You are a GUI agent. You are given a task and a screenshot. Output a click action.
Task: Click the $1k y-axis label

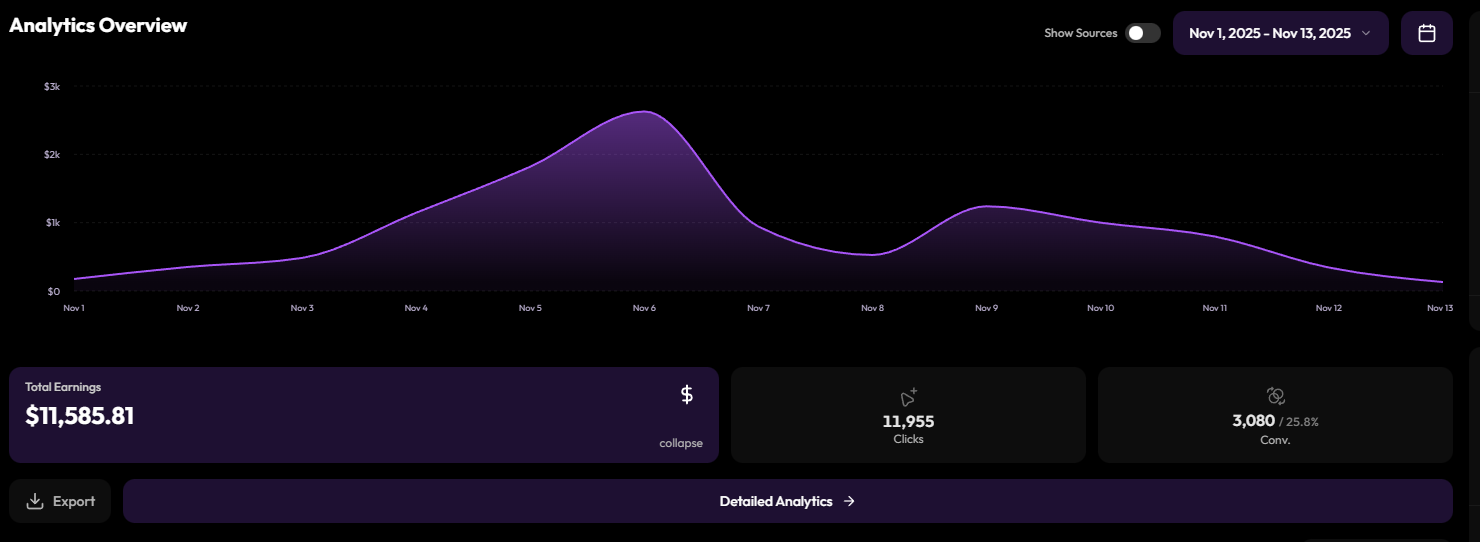point(53,222)
